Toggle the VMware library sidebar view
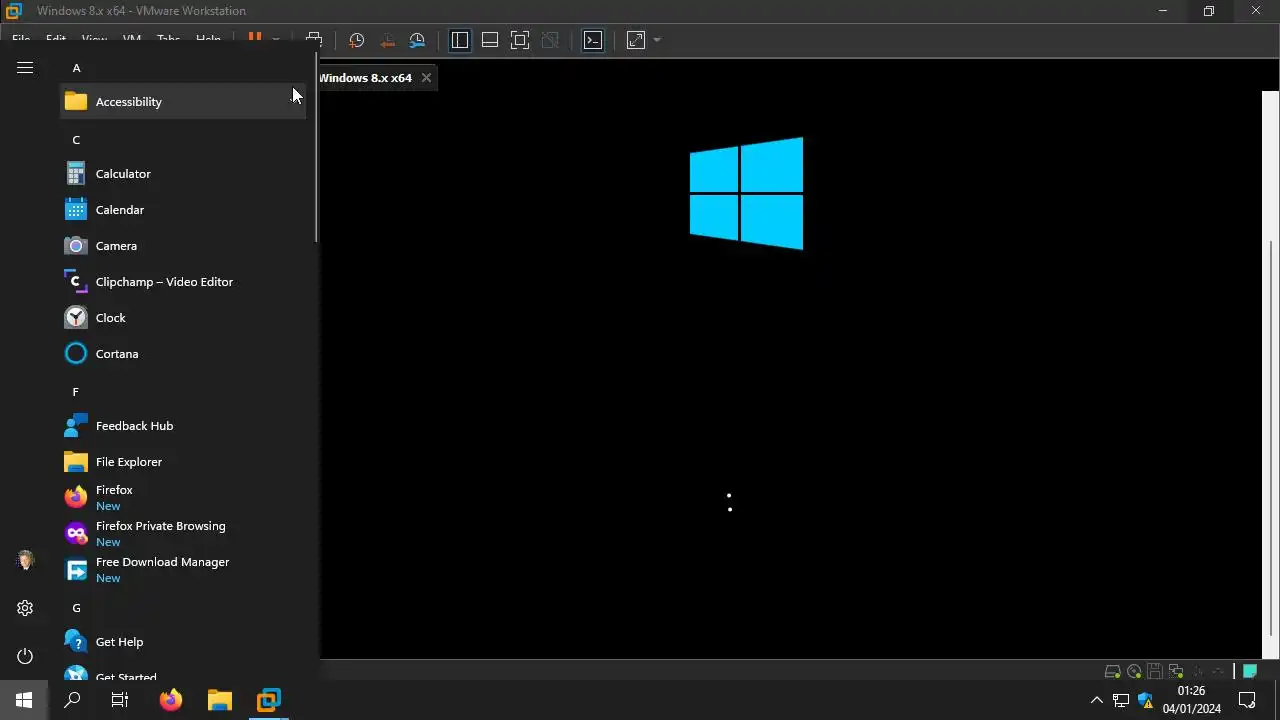Viewport: 1280px width, 720px height. coord(460,40)
